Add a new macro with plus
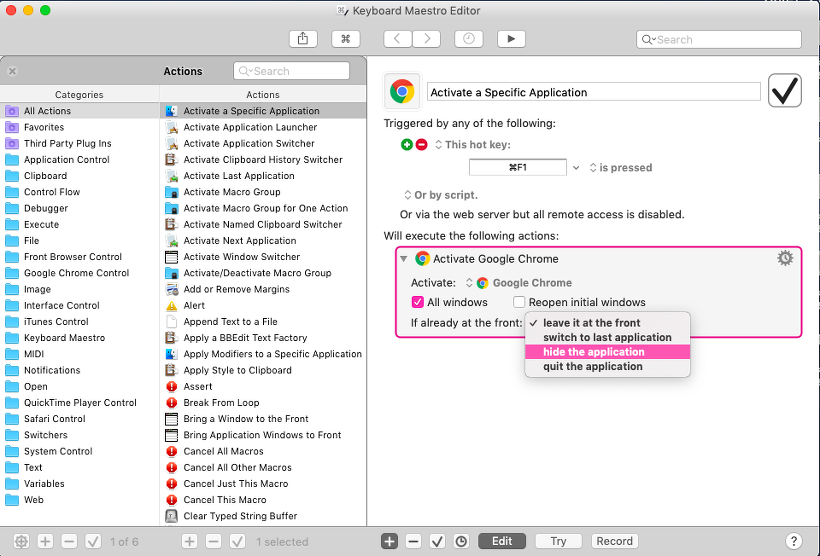820x556 pixels. click(189, 541)
